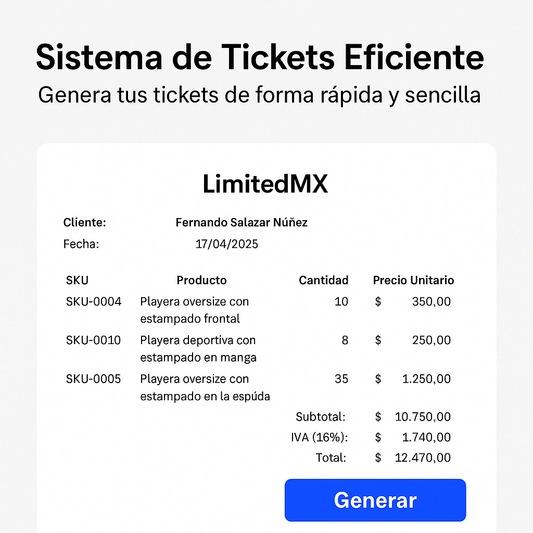Click the Precio Unitario column header
533x533 pixels.
[x=413, y=280]
